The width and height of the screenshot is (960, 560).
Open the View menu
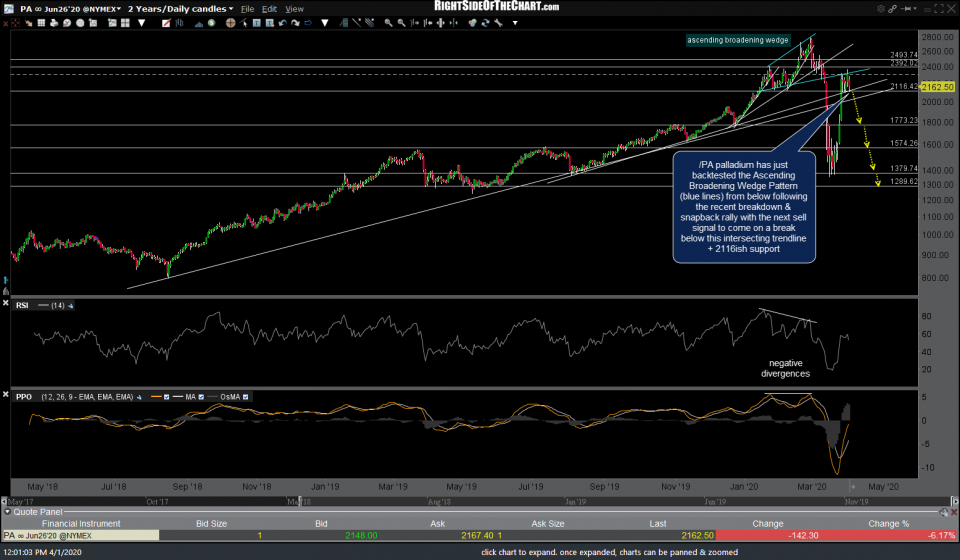294,8
